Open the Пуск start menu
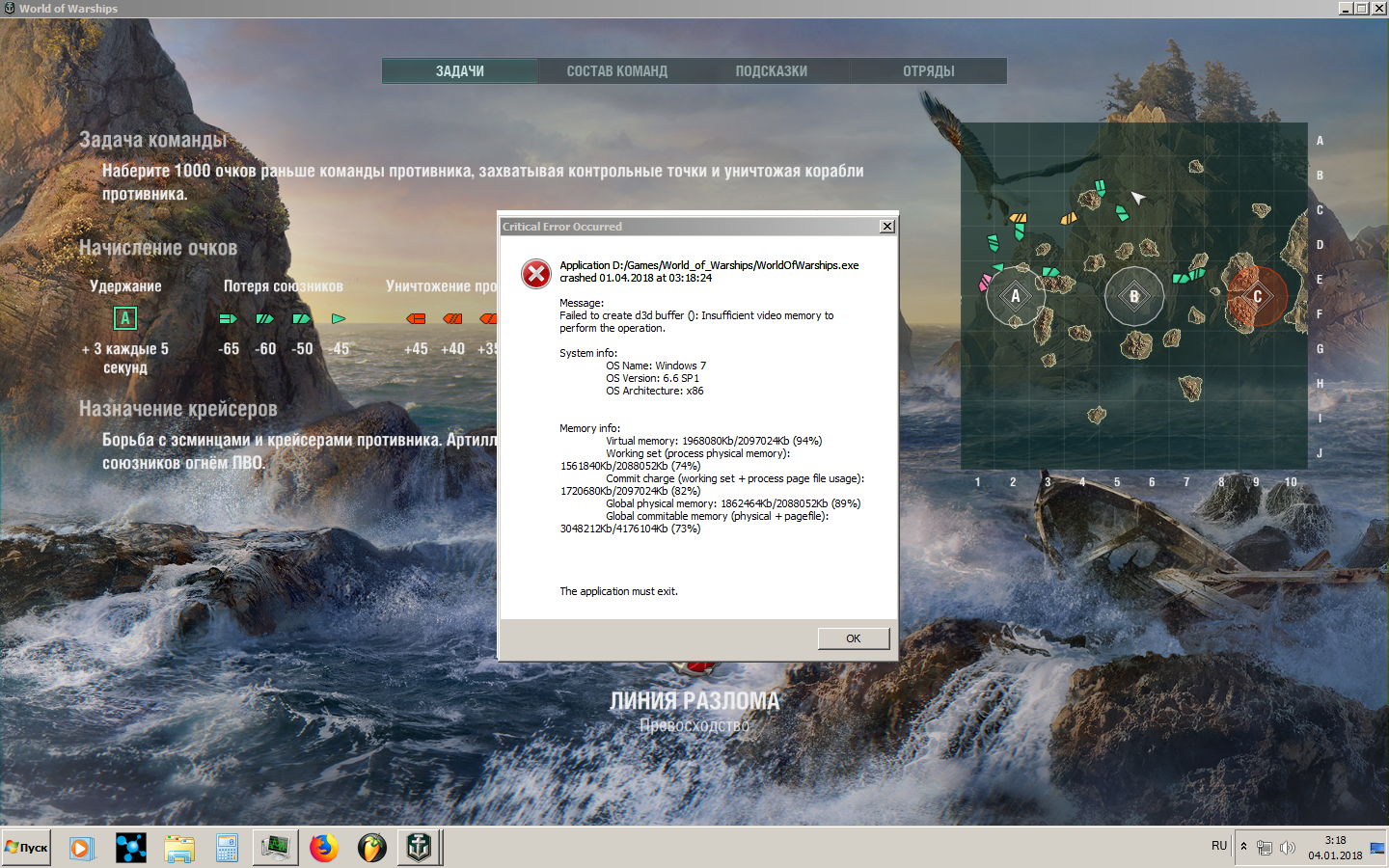 click(26, 848)
